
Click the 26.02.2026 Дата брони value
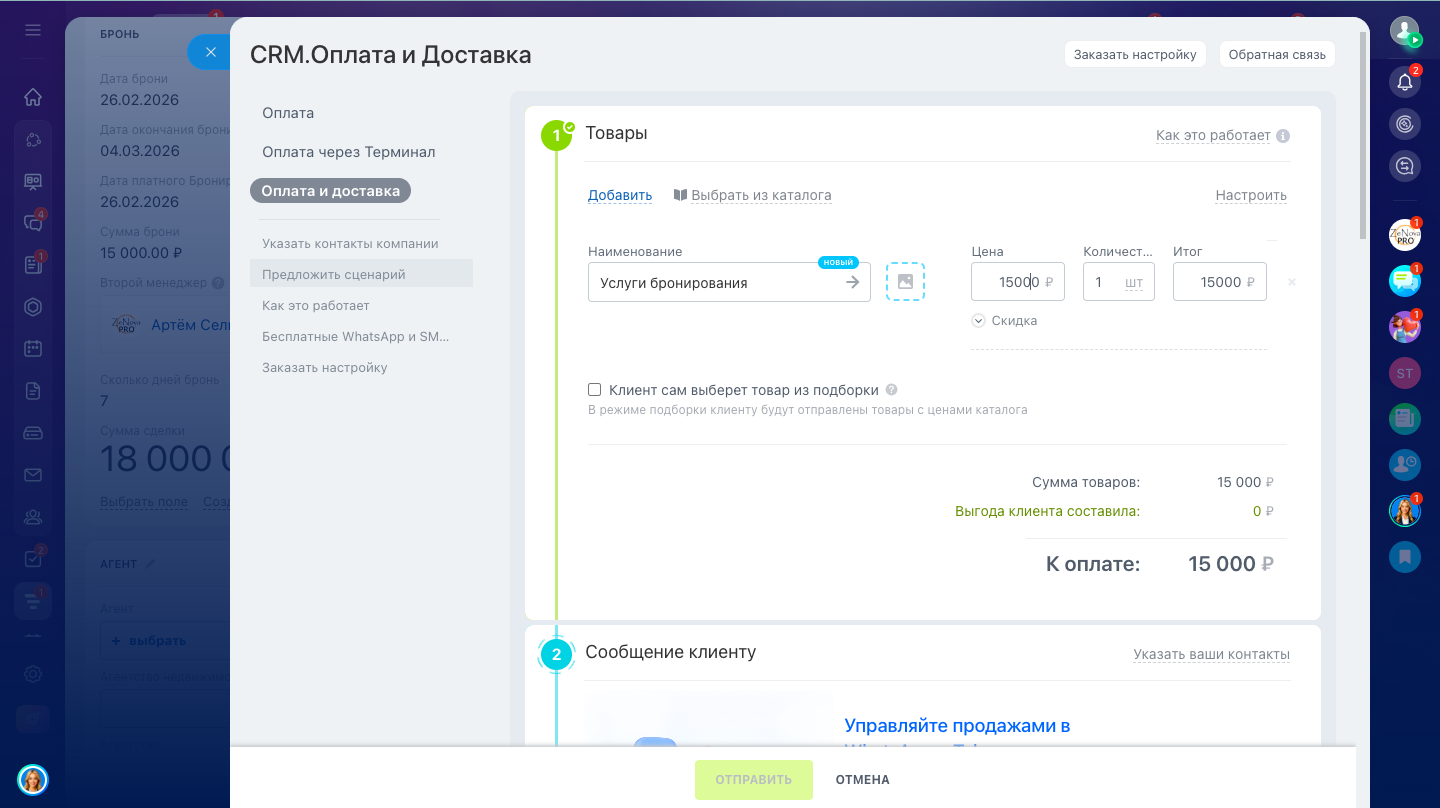[x=140, y=99]
